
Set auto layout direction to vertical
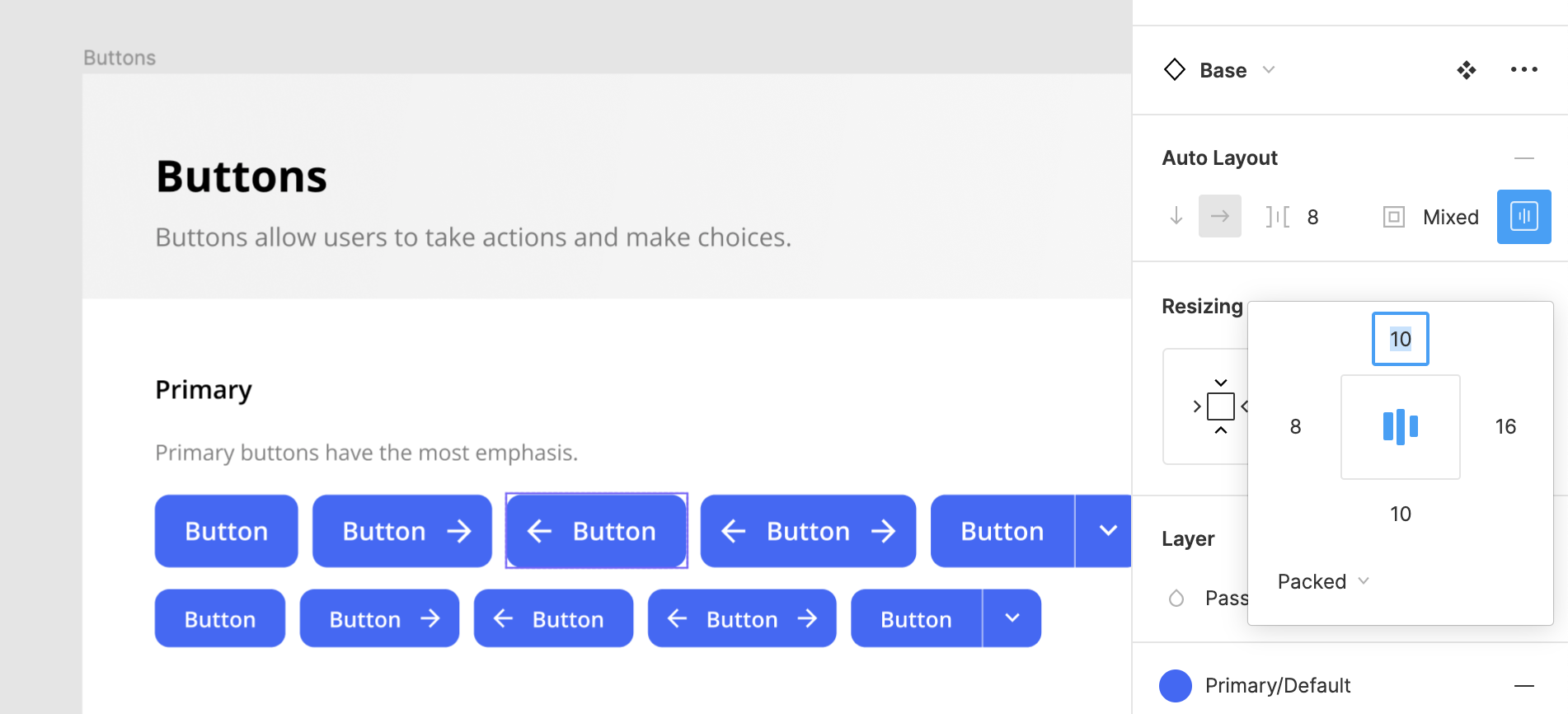(1176, 216)
